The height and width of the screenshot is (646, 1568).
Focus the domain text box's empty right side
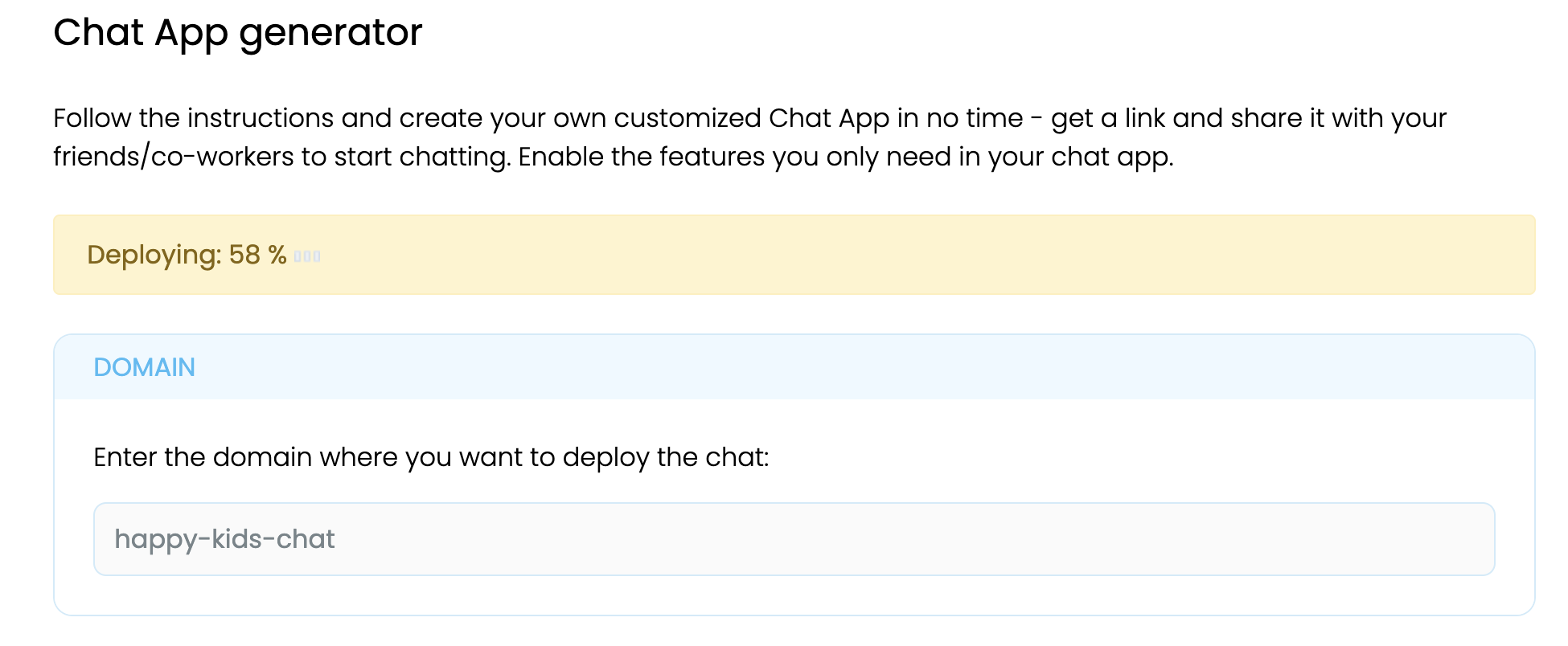pos(1206,539)
